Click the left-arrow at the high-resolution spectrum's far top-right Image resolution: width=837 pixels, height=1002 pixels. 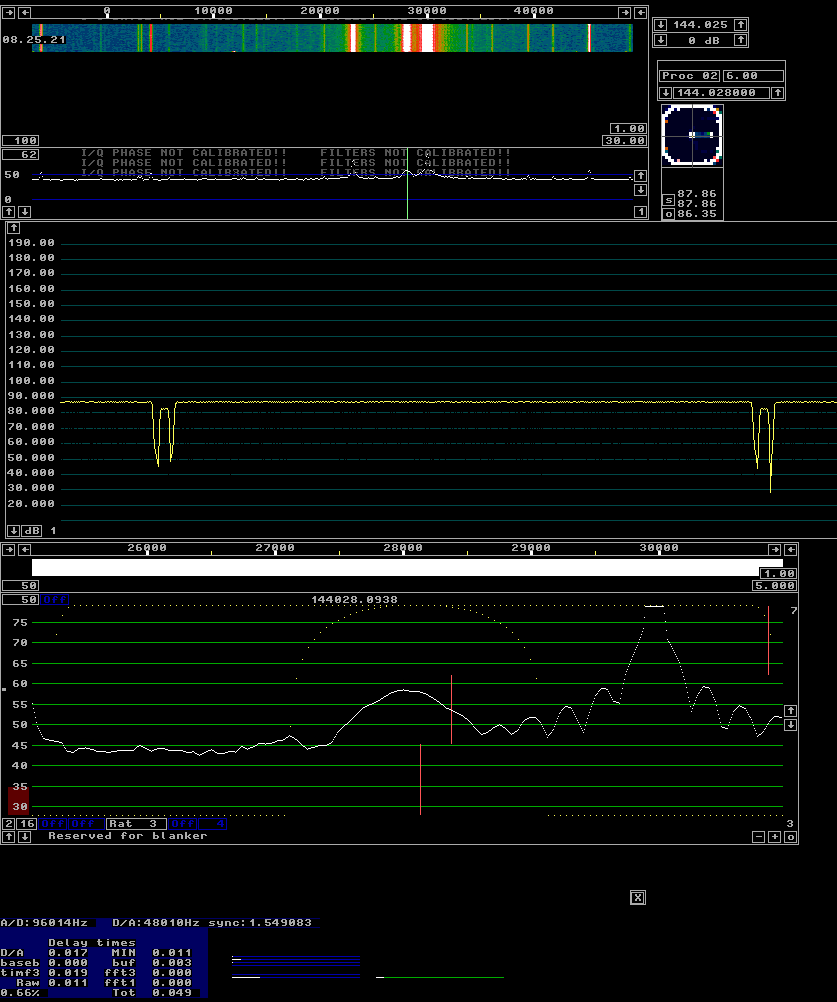tap(790, 550)
